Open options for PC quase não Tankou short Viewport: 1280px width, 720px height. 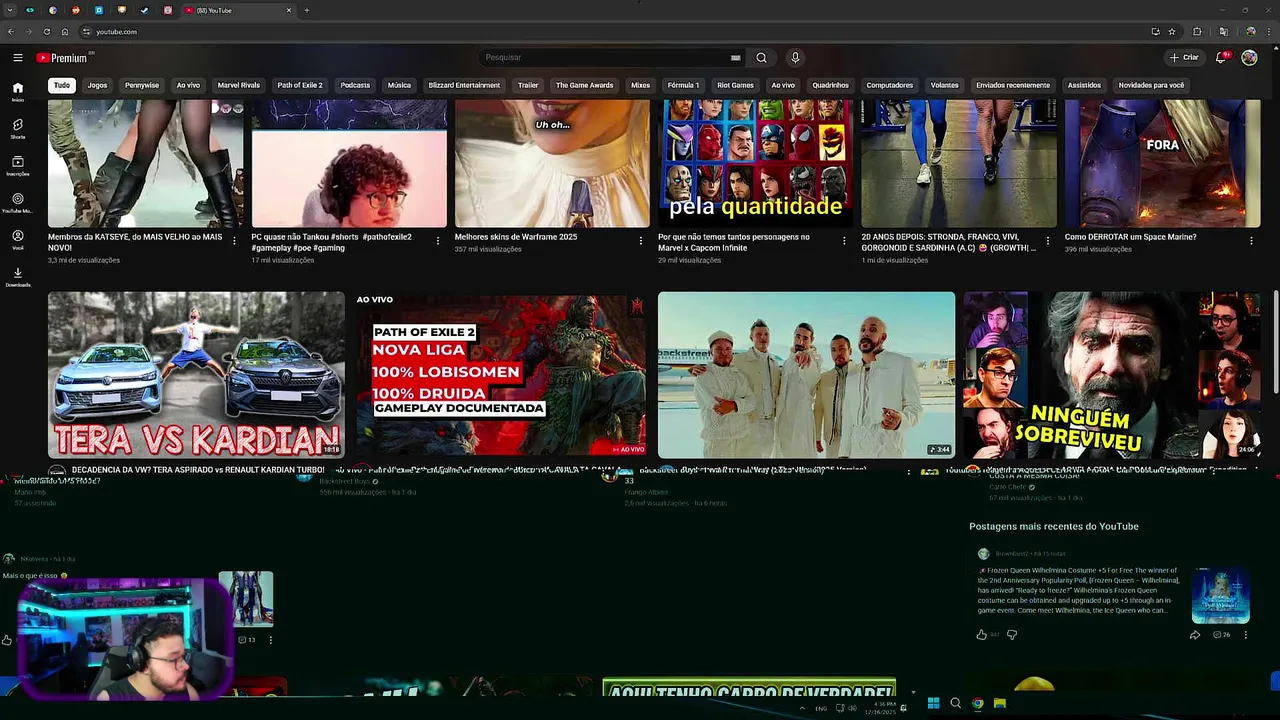(x=437, y=241)
